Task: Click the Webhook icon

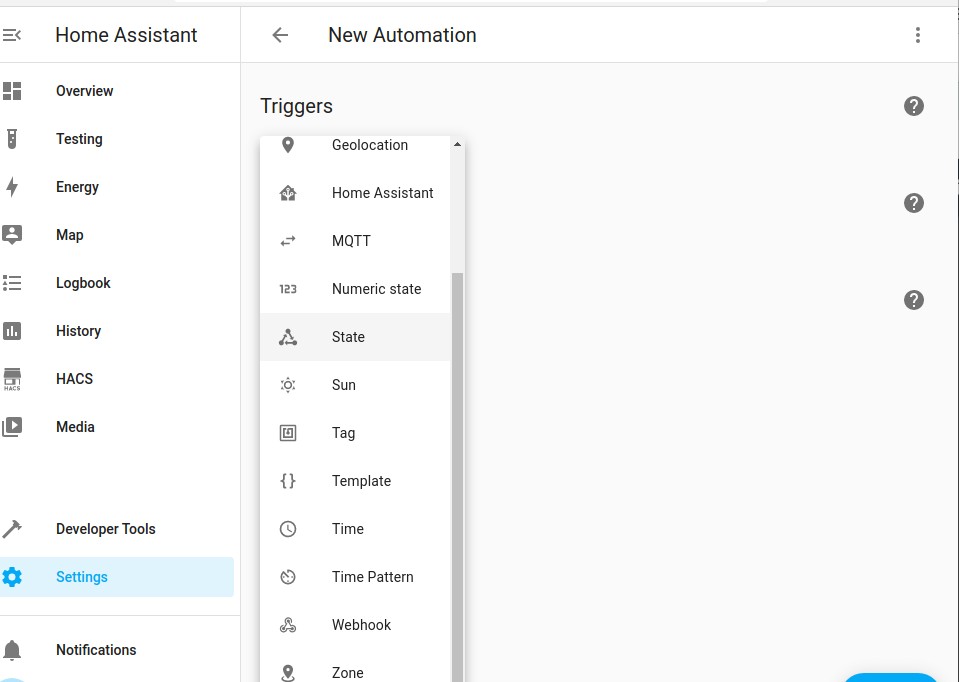Action: (287, 625)
